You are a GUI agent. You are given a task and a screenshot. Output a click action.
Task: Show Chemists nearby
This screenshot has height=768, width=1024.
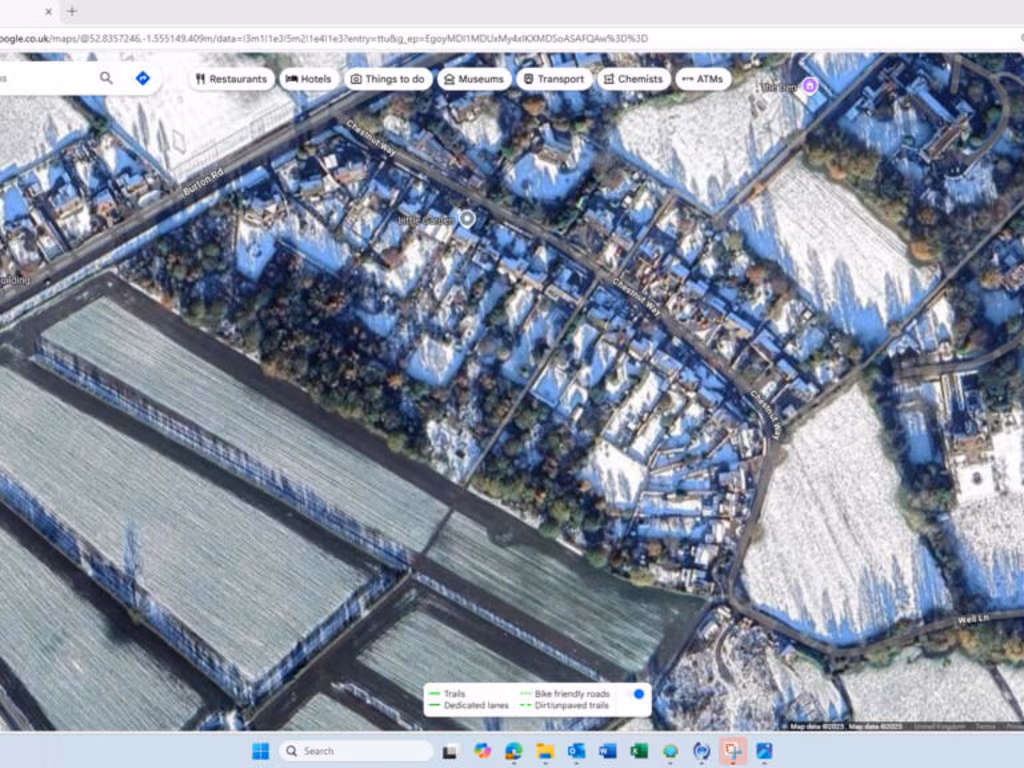(632, 79)
